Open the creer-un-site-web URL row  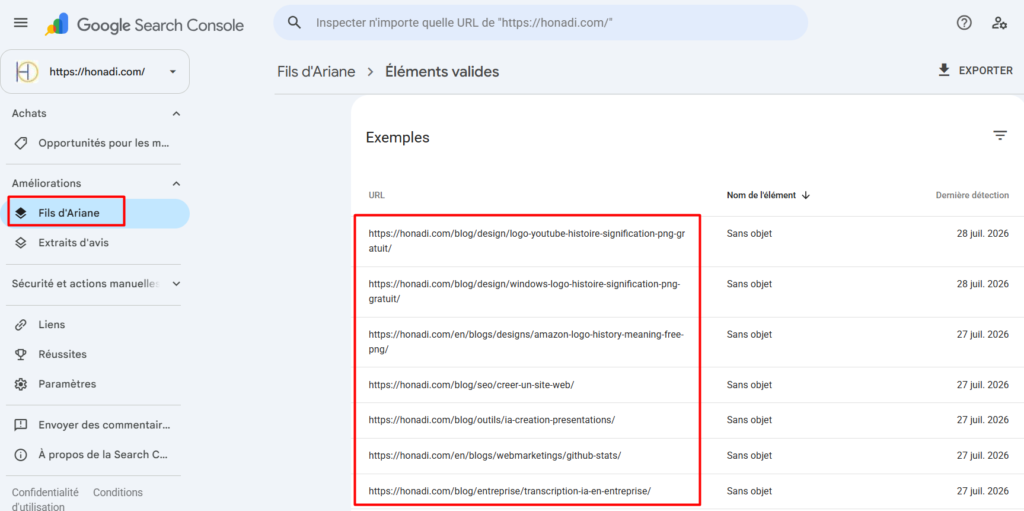pyautogui.click(x=471, y=385)
